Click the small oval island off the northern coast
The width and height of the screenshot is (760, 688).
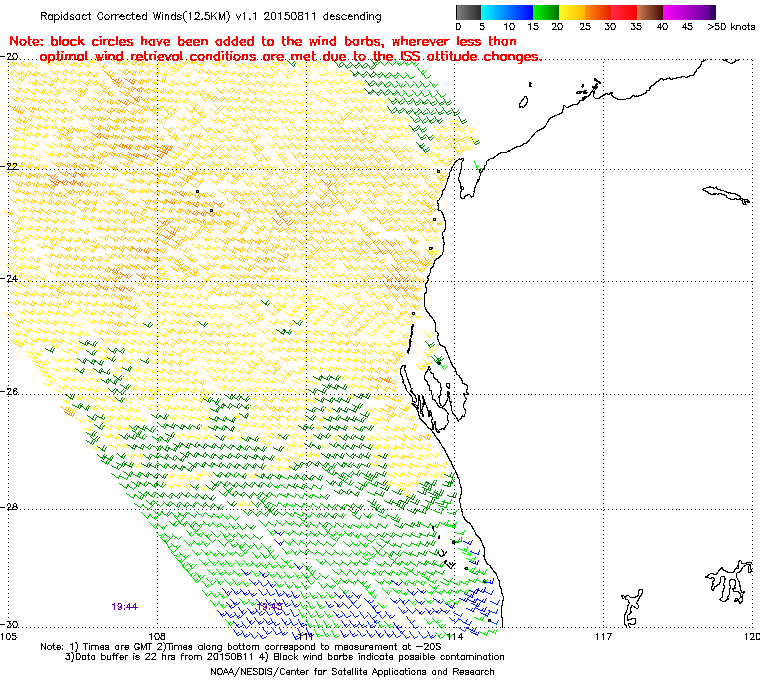point(523,102)
